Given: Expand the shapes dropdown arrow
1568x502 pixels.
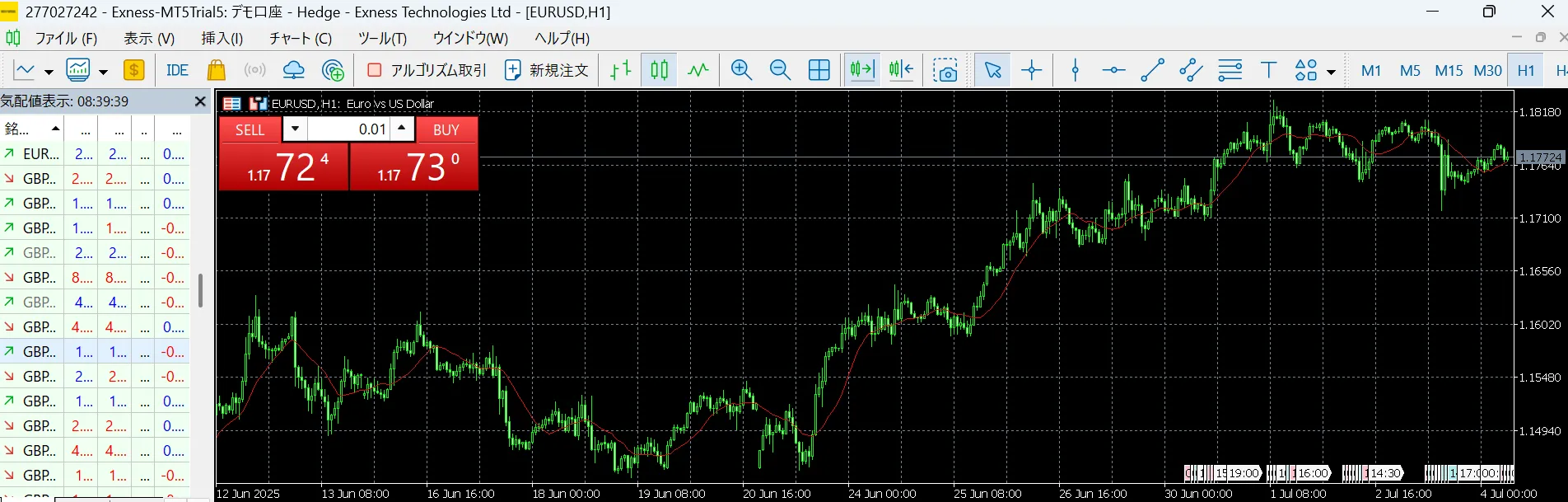Looking at the screenshot, I should pyautogui.click(x=1331, y=72).
